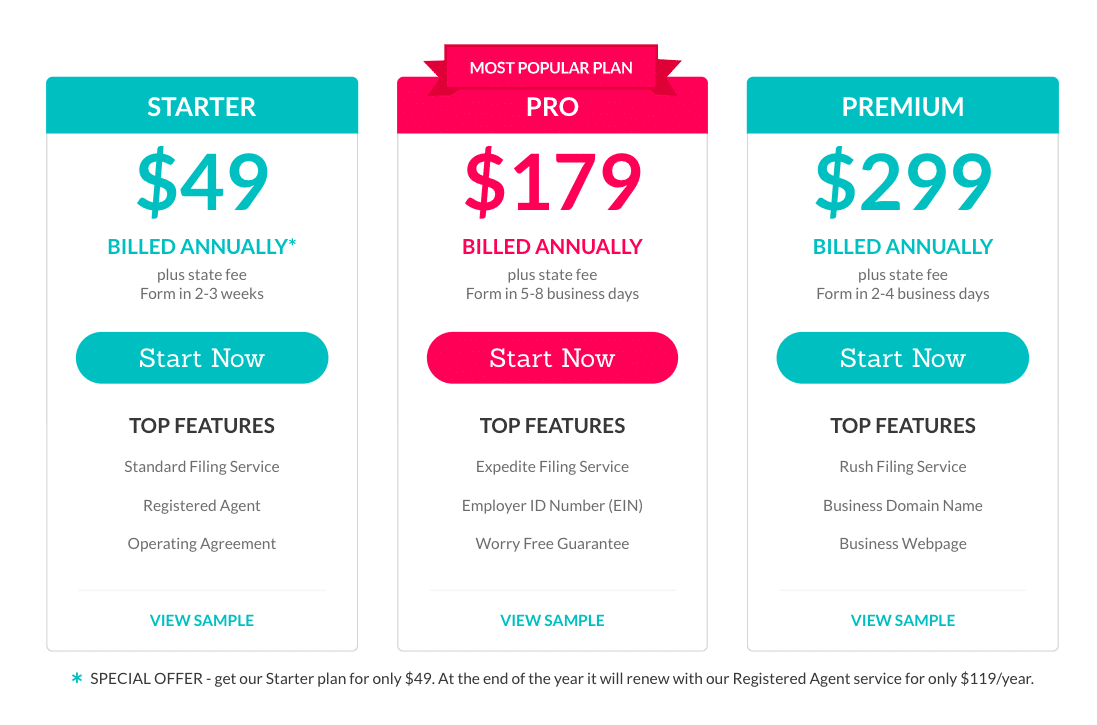Open the Starter plan VIEW SAMPLE link

tap(201, 620)
